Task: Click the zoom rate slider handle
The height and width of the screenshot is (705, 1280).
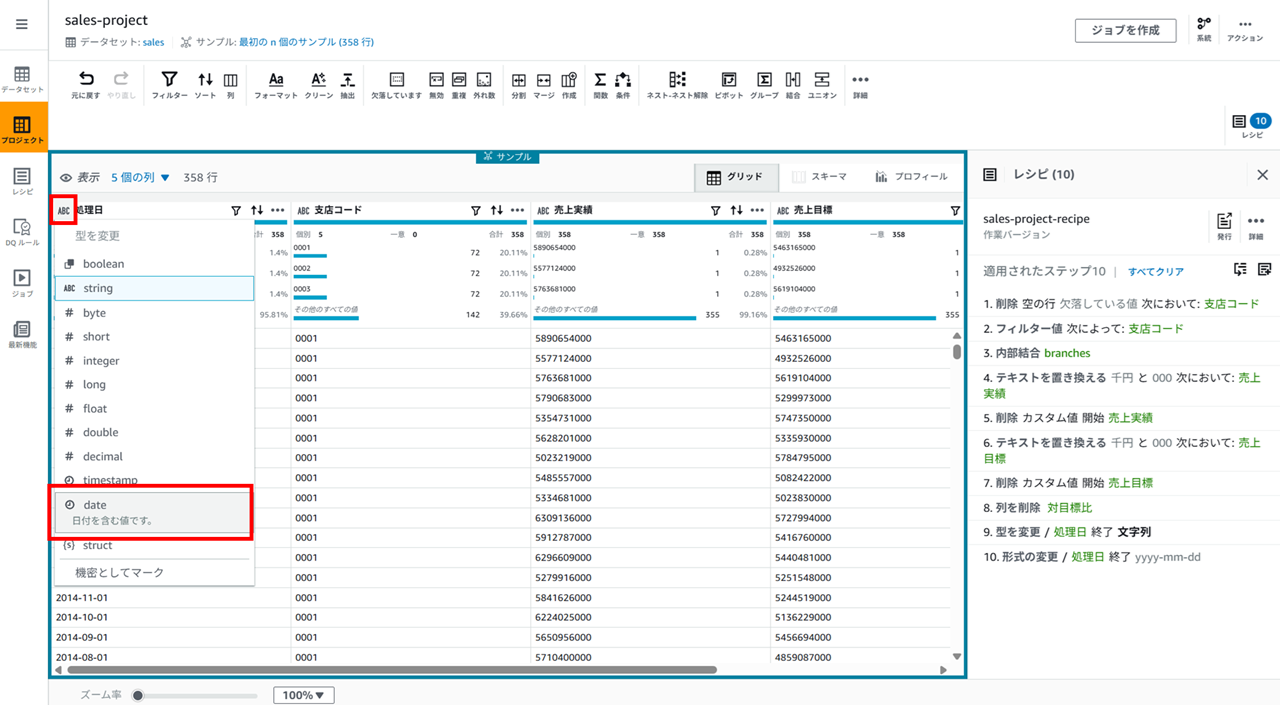Action: [138, 695]
